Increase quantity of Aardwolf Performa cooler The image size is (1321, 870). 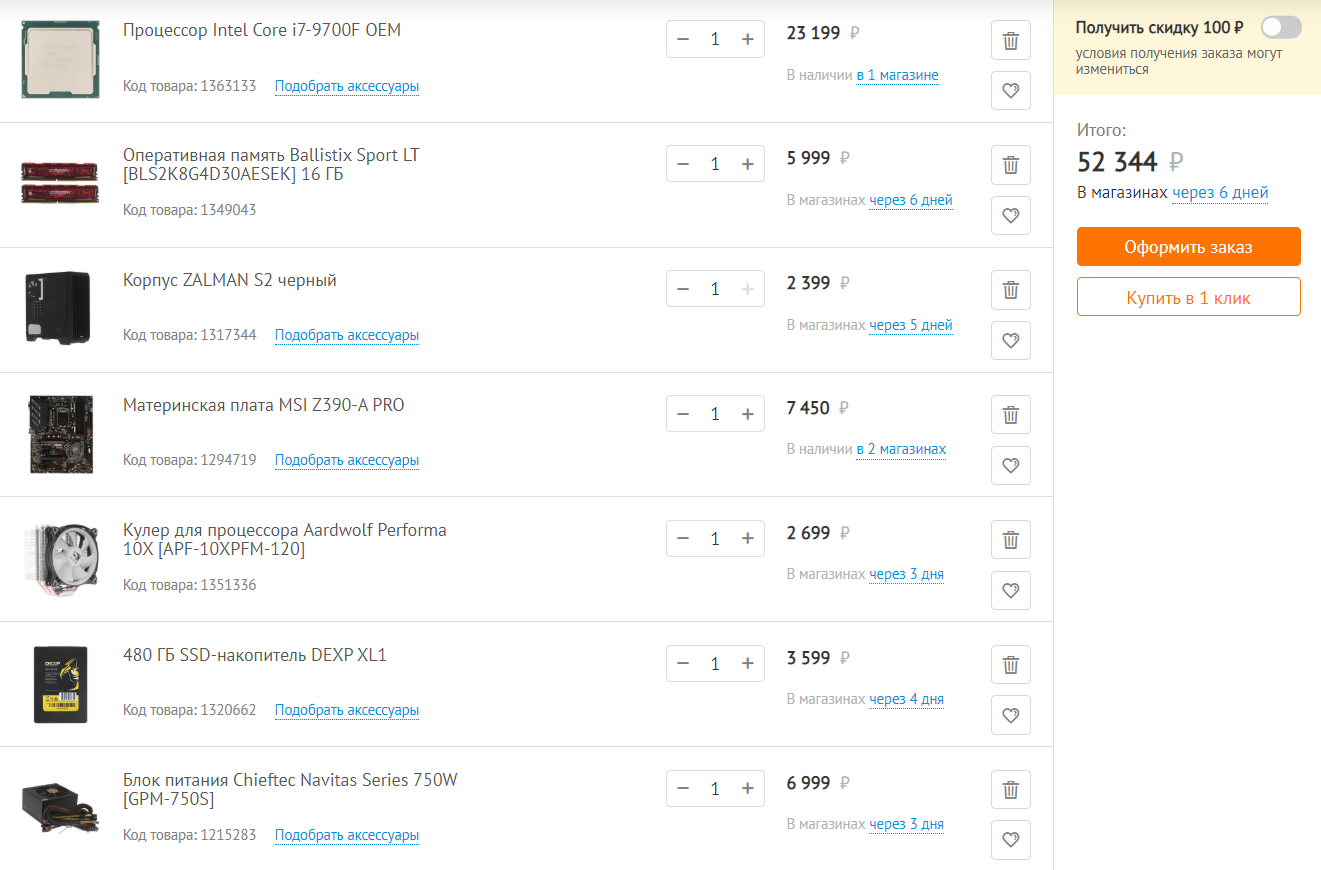point(747,539)
